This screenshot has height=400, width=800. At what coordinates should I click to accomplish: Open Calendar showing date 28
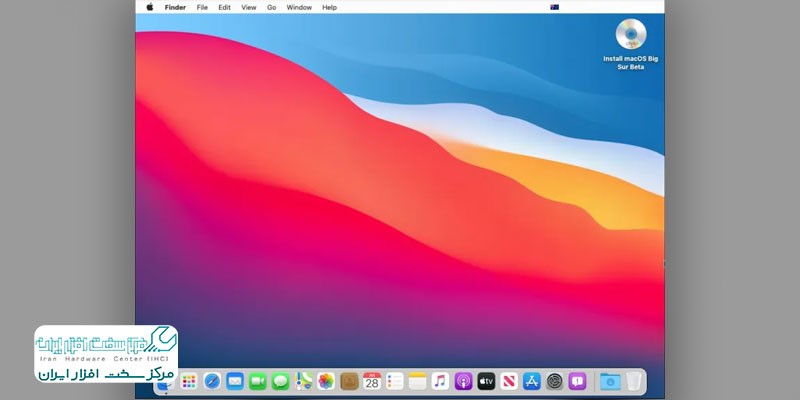372,381
